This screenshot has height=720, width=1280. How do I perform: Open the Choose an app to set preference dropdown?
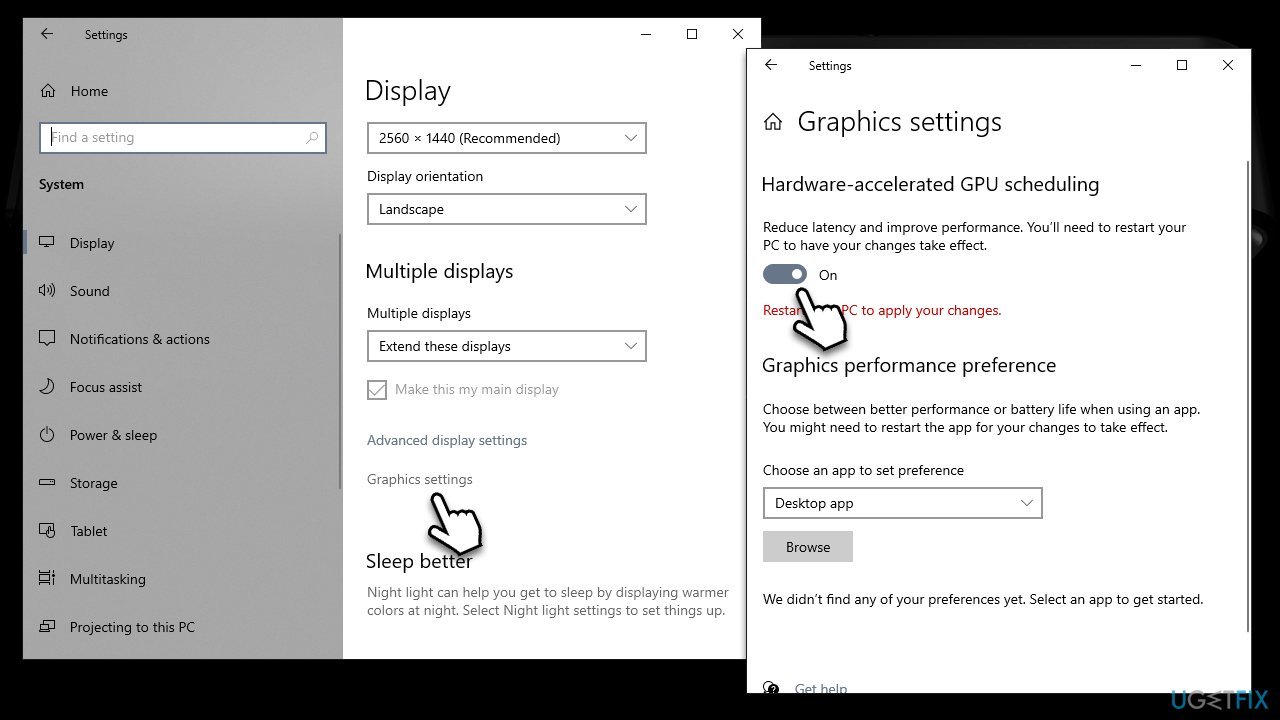(902, 503)
